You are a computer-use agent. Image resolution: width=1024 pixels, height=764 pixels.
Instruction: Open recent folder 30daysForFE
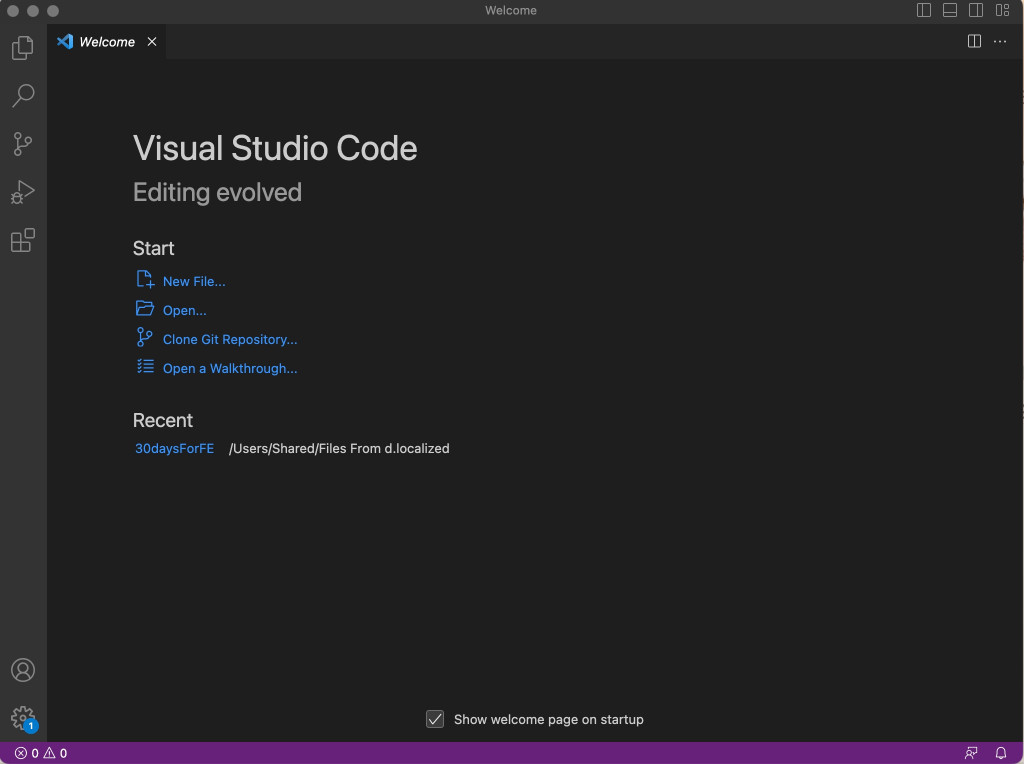click(174, 449)
